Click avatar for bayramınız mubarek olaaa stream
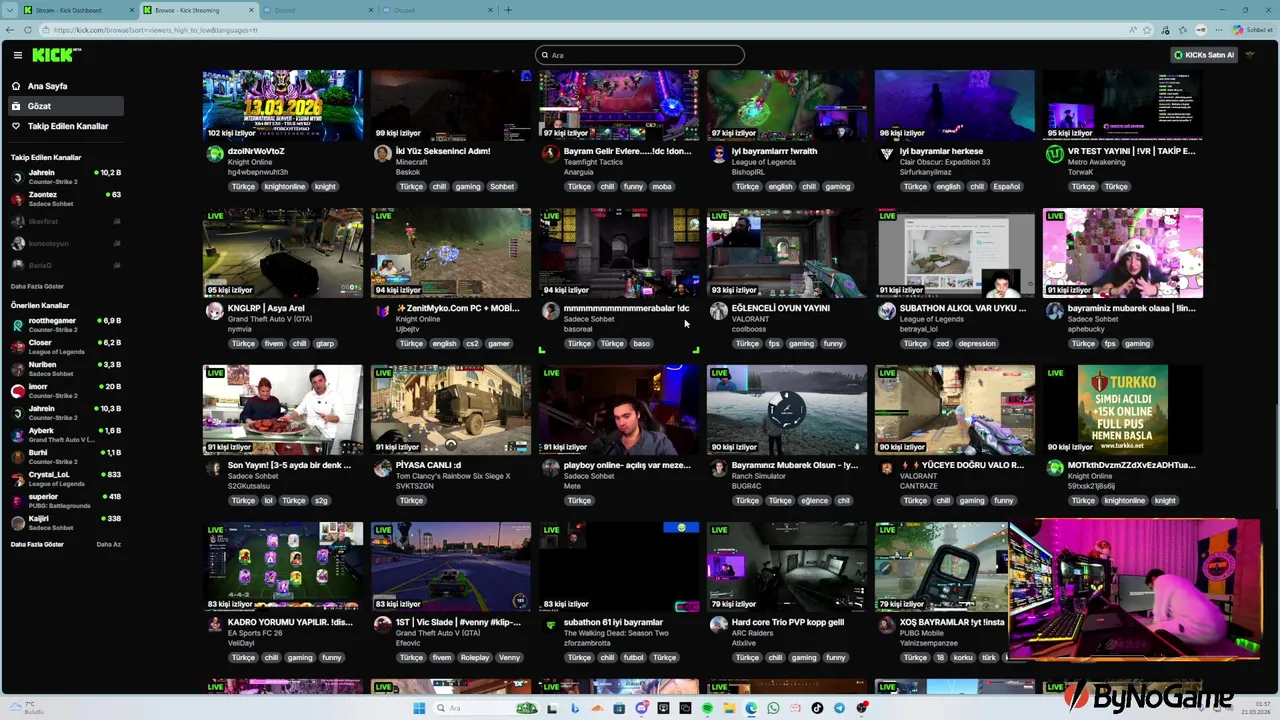The image size is (1280, 720). 1055,311
